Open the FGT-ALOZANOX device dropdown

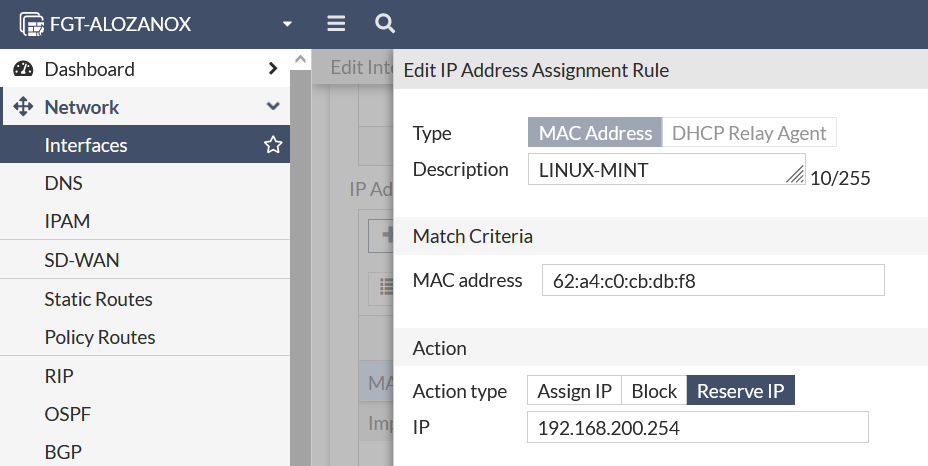[287, 24]
